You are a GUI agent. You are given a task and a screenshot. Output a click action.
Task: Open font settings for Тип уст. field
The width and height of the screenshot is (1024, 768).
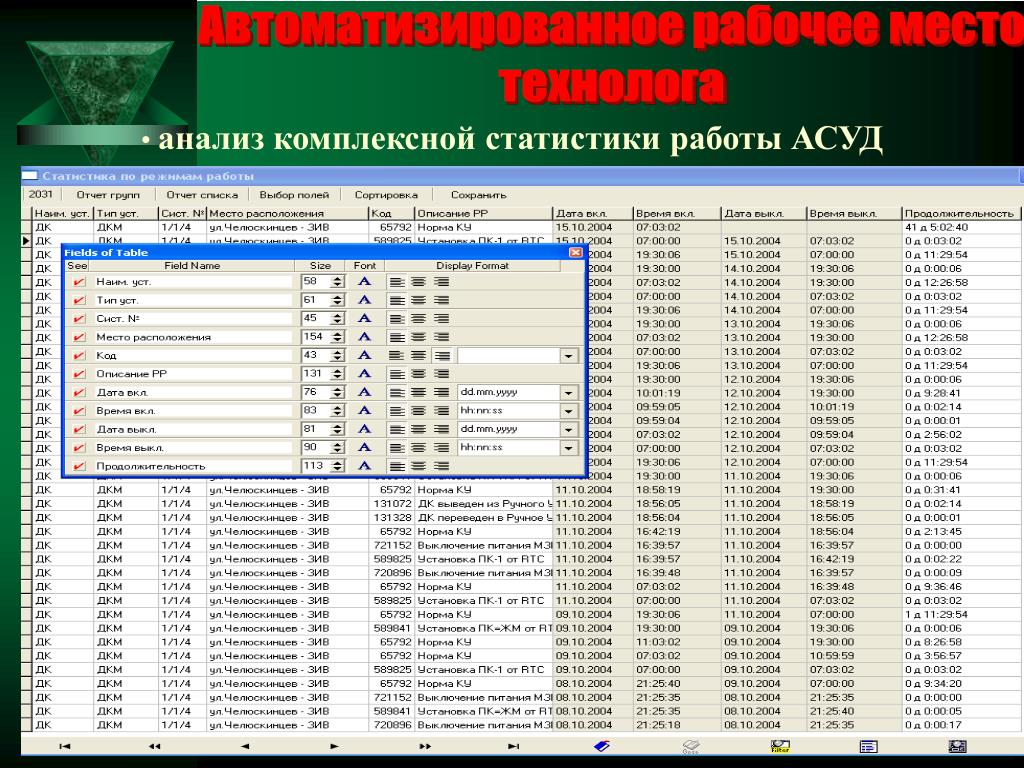[x=364, y=300]
